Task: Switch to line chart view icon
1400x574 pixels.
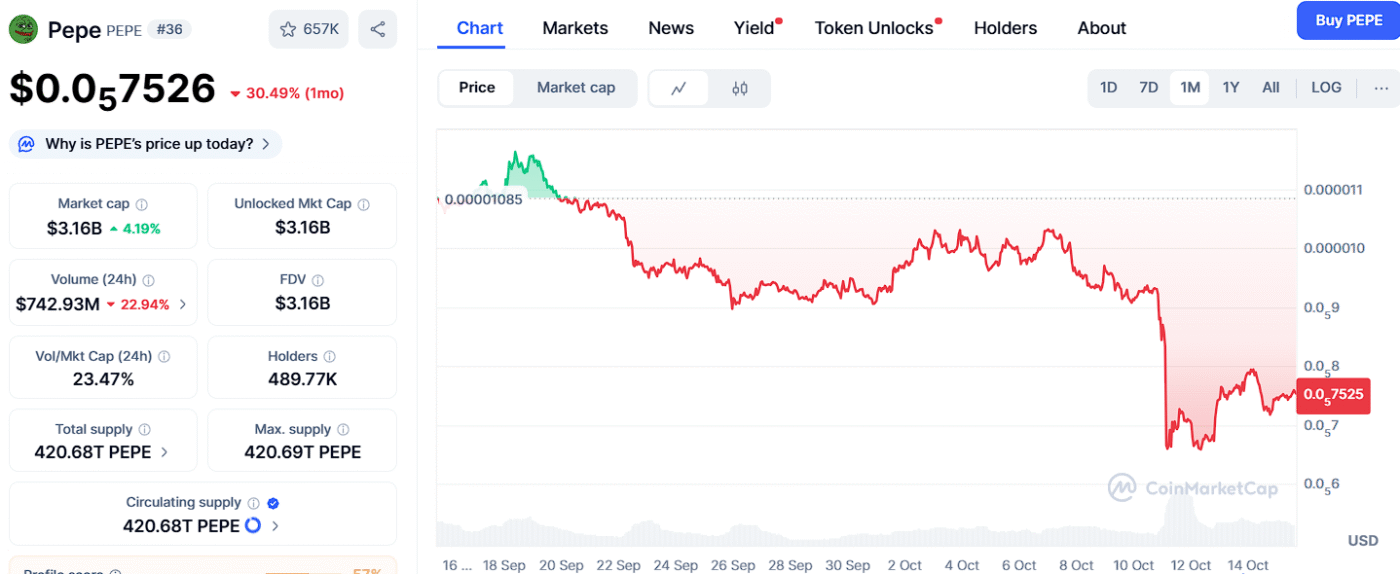Action: (x=679, y=88)
